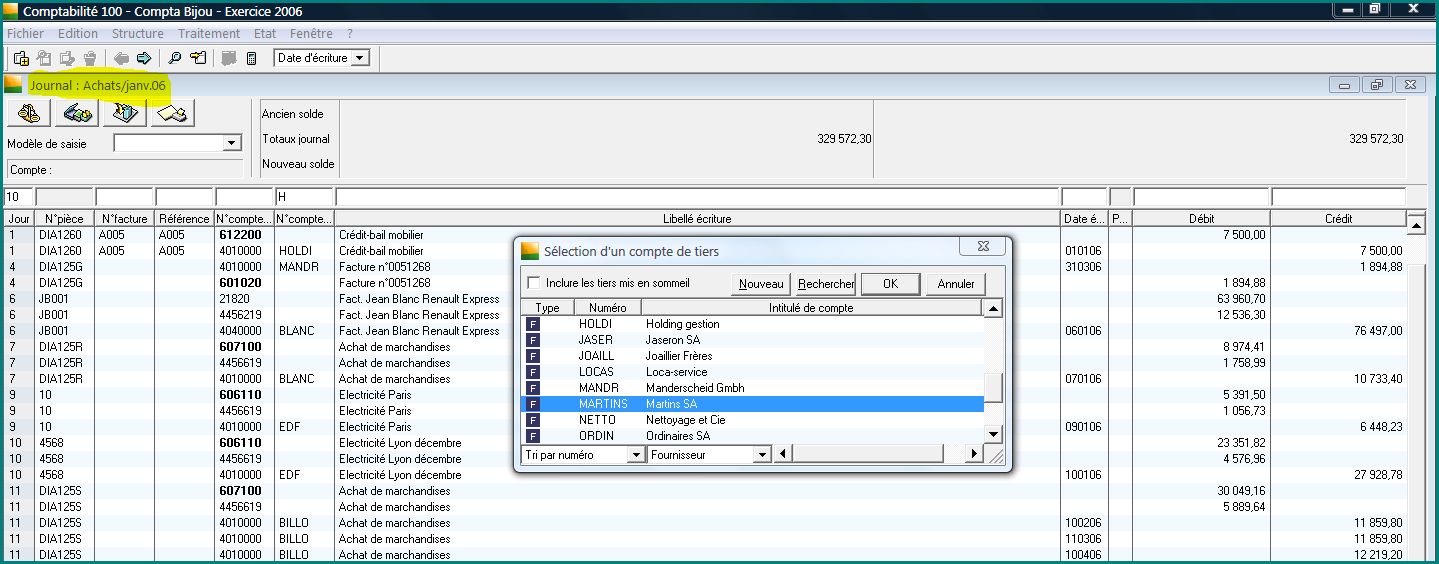Select the 'Holding gestion' row
The image size is (1439, 564).
tap(753, 324)
